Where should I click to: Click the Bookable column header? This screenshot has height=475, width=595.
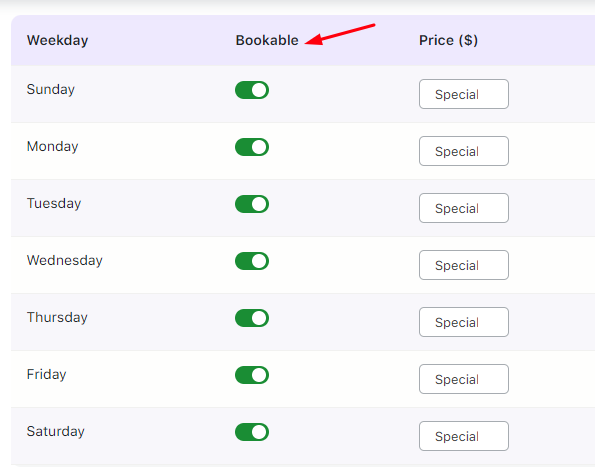pos(267,40)
